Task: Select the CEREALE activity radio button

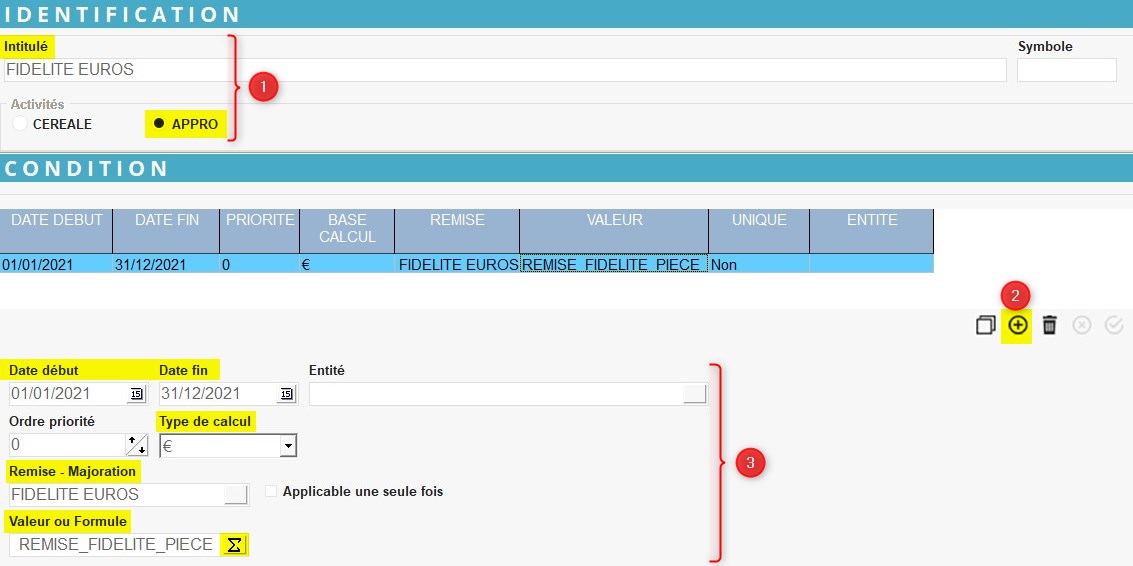Action: (x=20, y=124)
